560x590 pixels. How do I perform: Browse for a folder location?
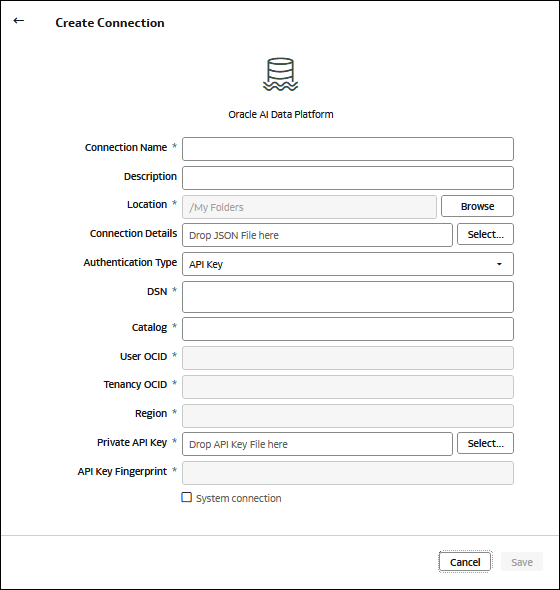point(477,206)
